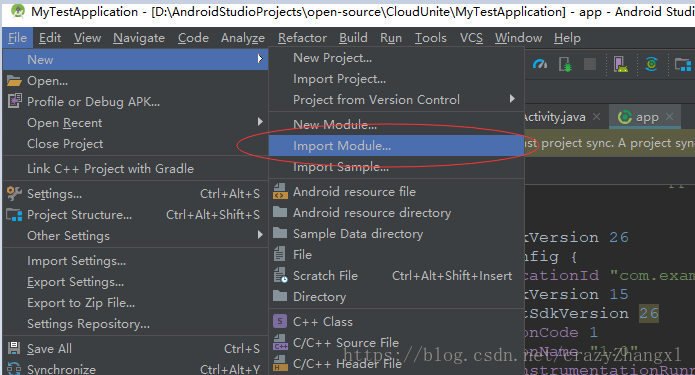Click the Project Structure icon in File menu
The image size is (695, 375).
(14, 215)
